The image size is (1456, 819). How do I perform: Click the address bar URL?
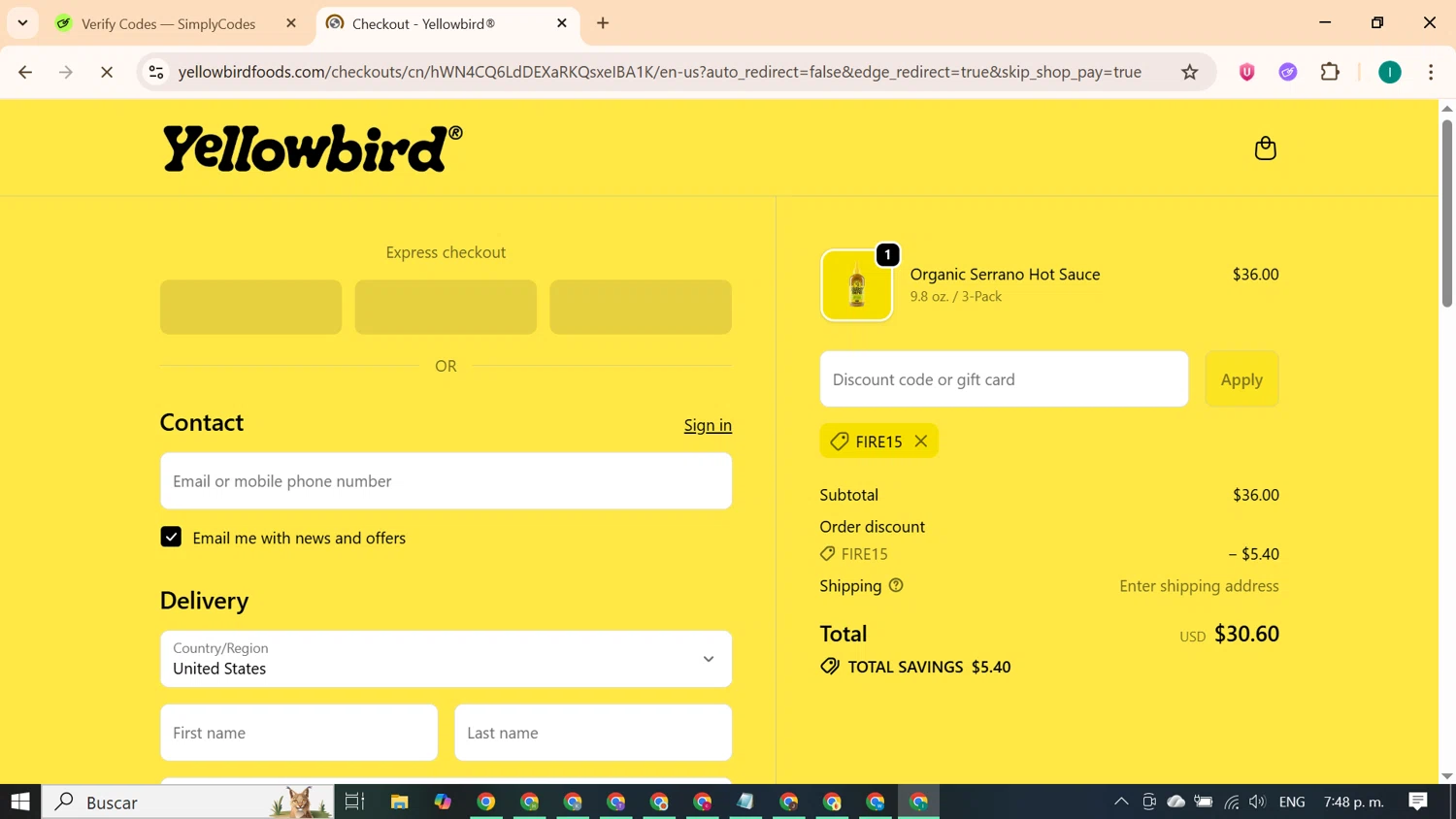pyautogui.click(x=660, y=72)
